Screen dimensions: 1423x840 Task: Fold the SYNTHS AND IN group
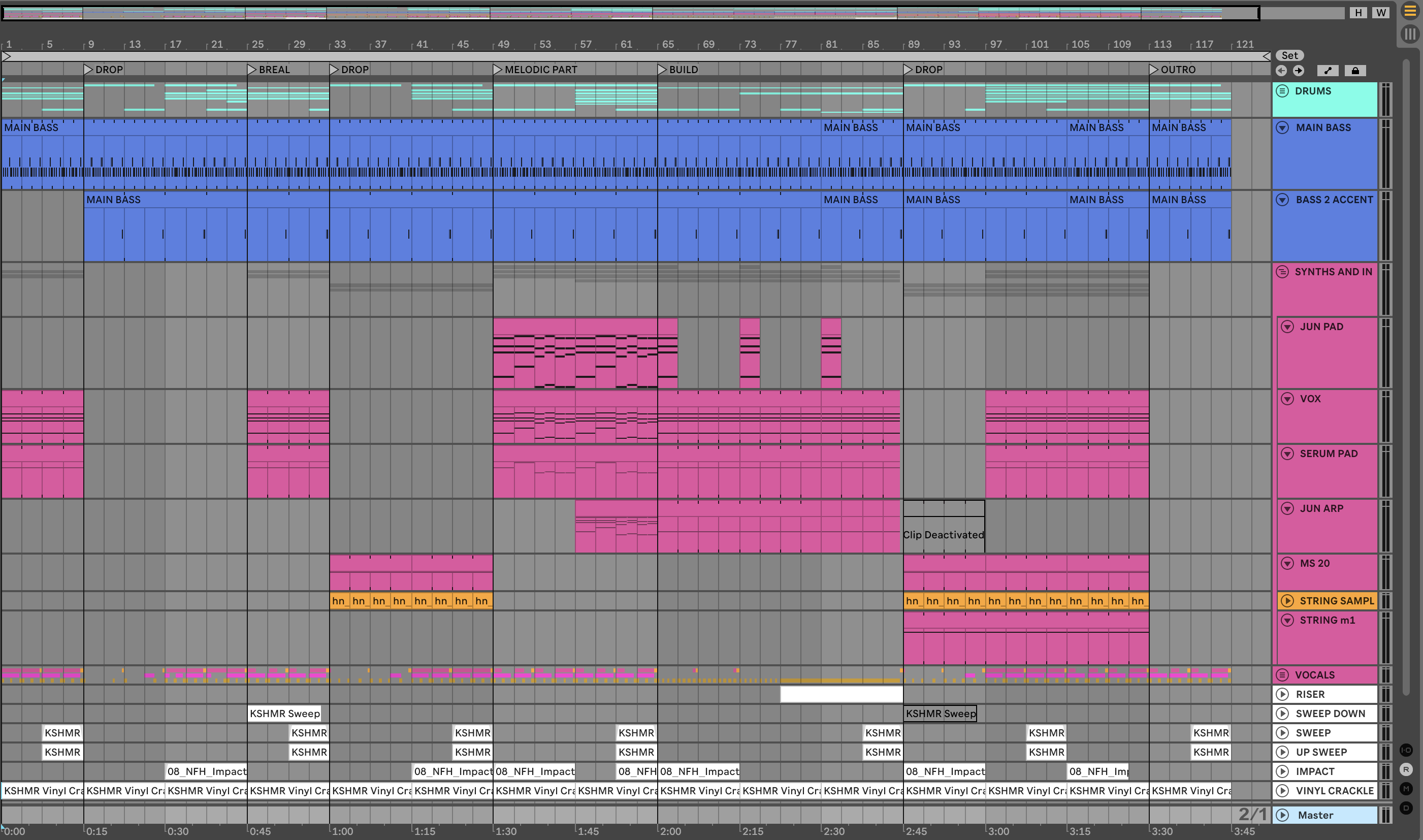(x=1283, y=272)
